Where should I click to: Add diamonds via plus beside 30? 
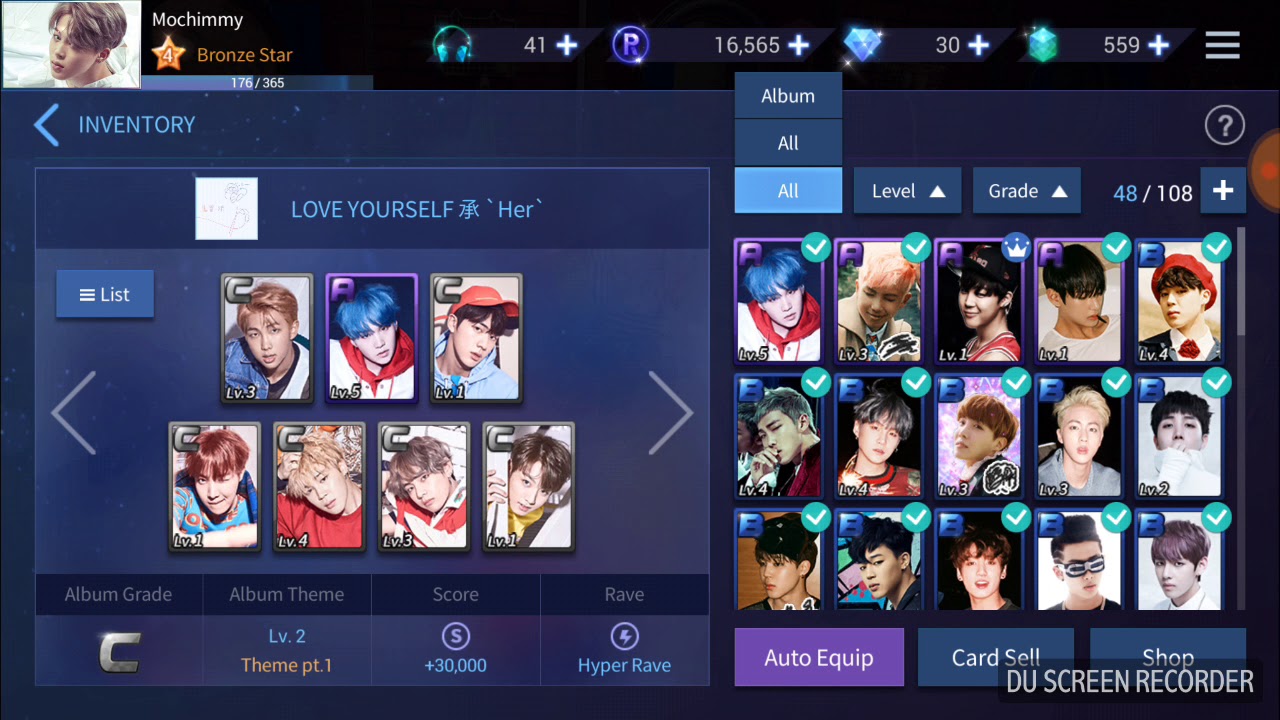click(x=979, y=45)
